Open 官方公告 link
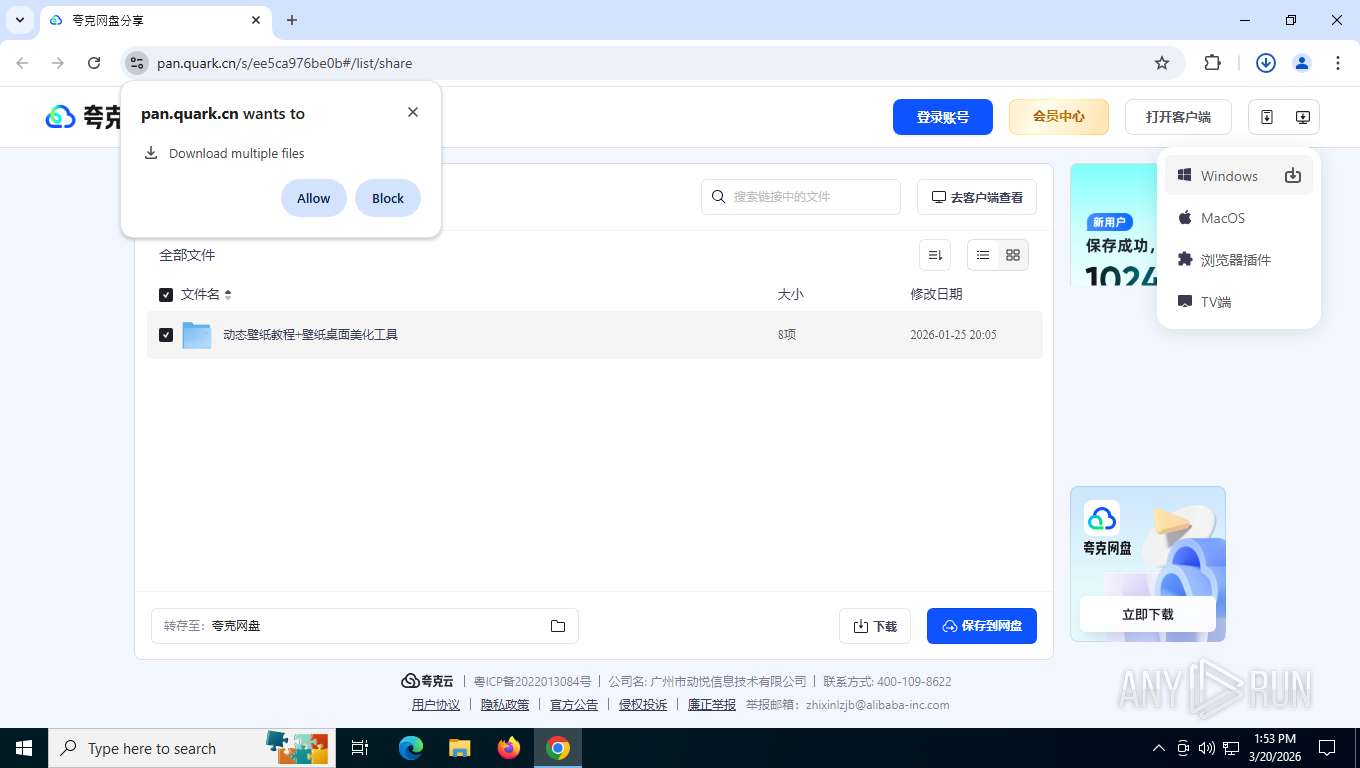1360x768 pixels. pos(574,705)
